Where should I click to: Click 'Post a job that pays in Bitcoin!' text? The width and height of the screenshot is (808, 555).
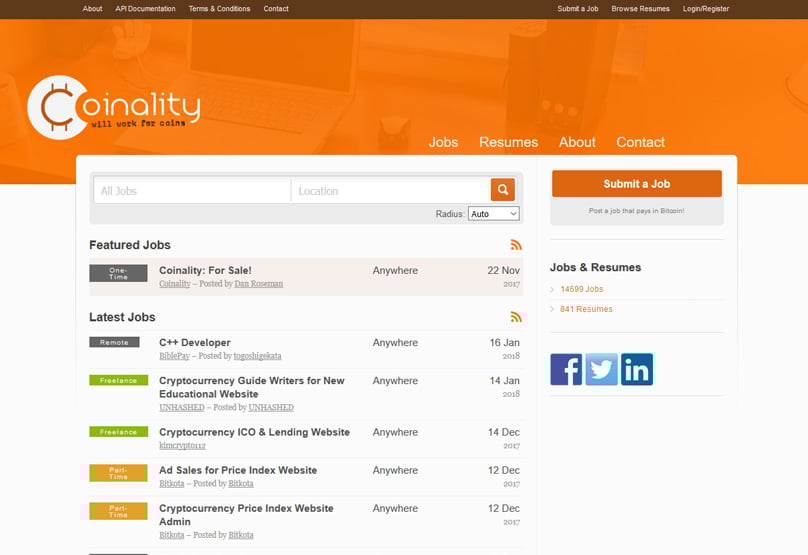click(636, 211)
